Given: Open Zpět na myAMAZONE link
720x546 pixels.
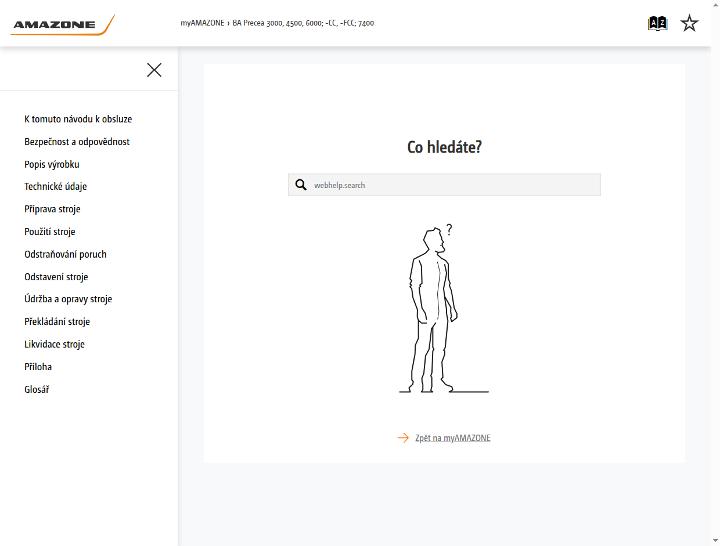Looking at the screenshot, I should pos(453,438).
